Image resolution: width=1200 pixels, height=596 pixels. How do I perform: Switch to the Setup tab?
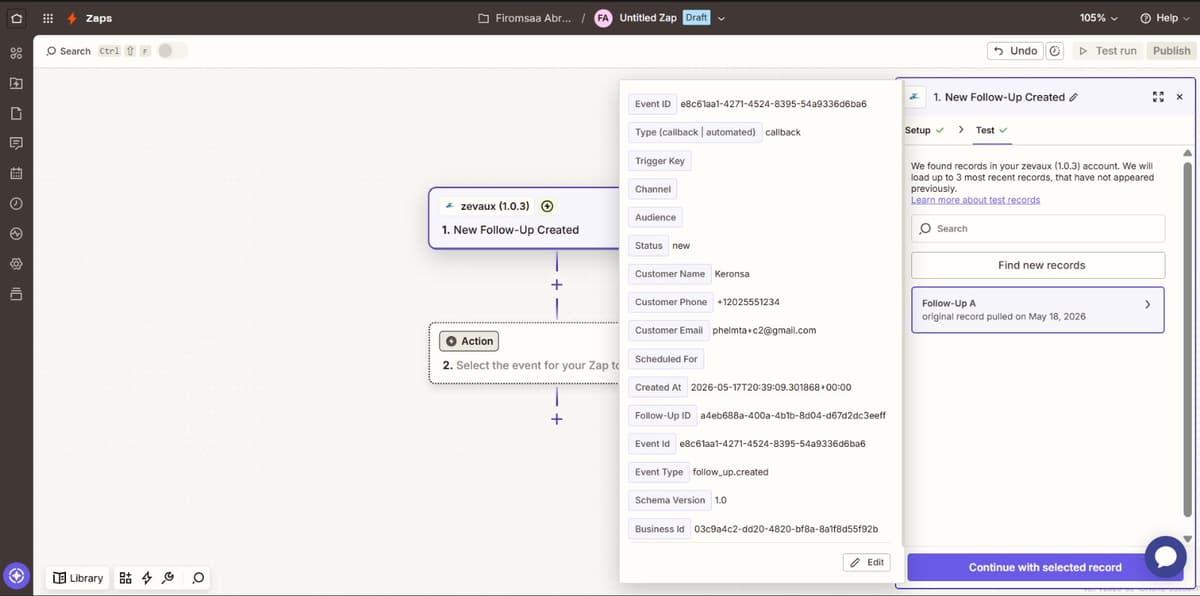point(924,130)
